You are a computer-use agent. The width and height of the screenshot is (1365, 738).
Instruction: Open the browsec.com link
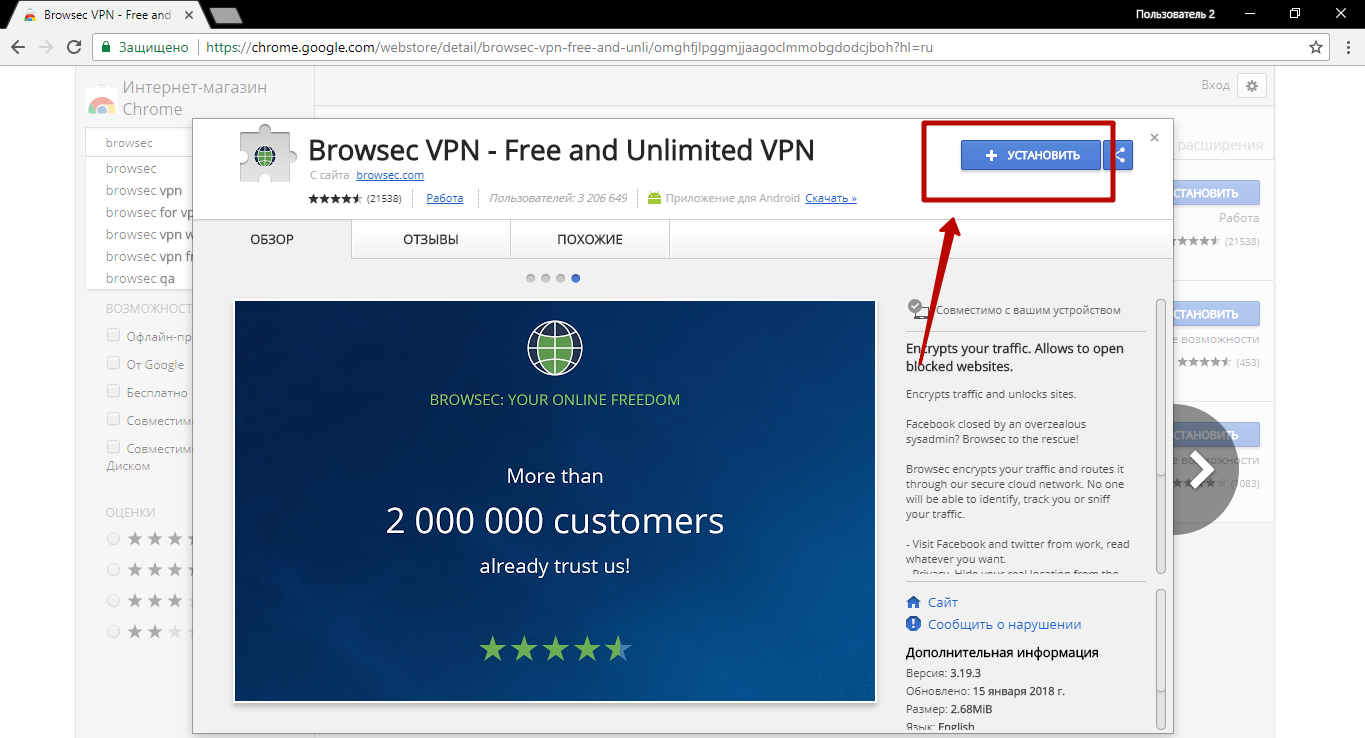[390, 175]
